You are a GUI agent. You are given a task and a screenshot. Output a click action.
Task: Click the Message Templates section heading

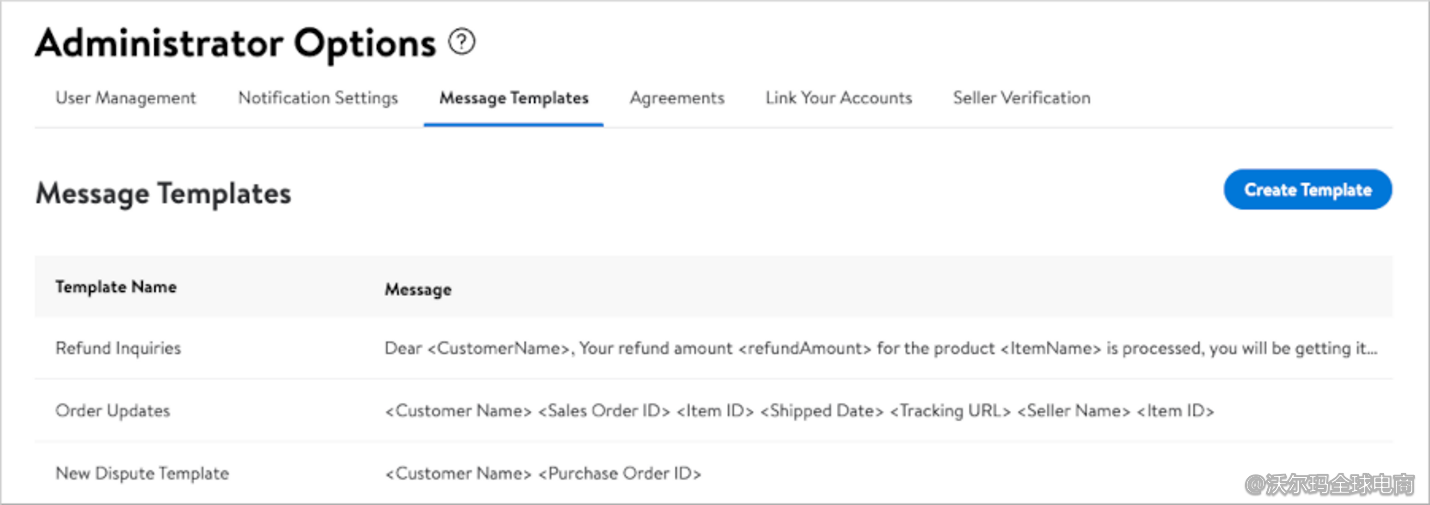point(163,193)
